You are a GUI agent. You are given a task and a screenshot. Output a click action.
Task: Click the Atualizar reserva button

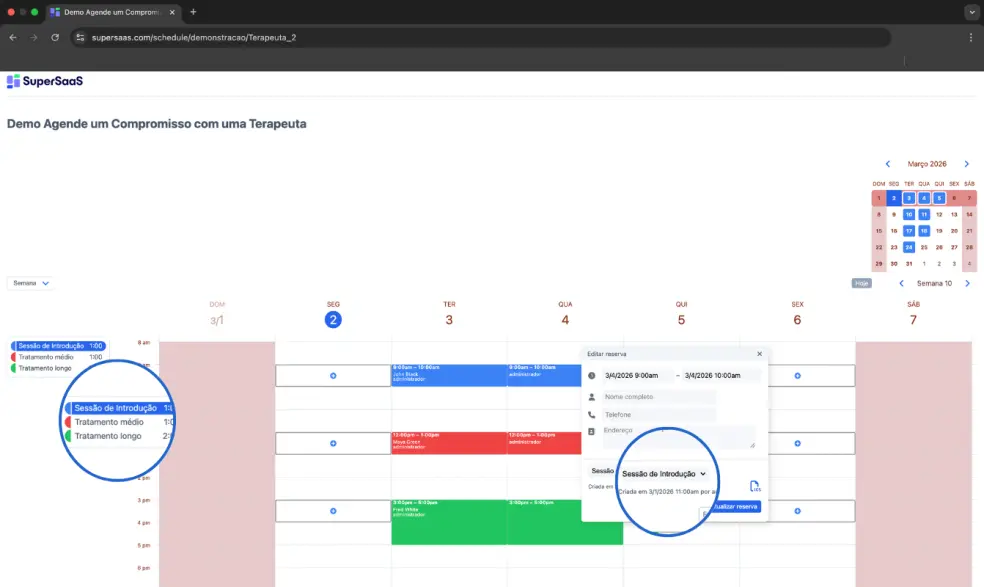tap(734, 507)
